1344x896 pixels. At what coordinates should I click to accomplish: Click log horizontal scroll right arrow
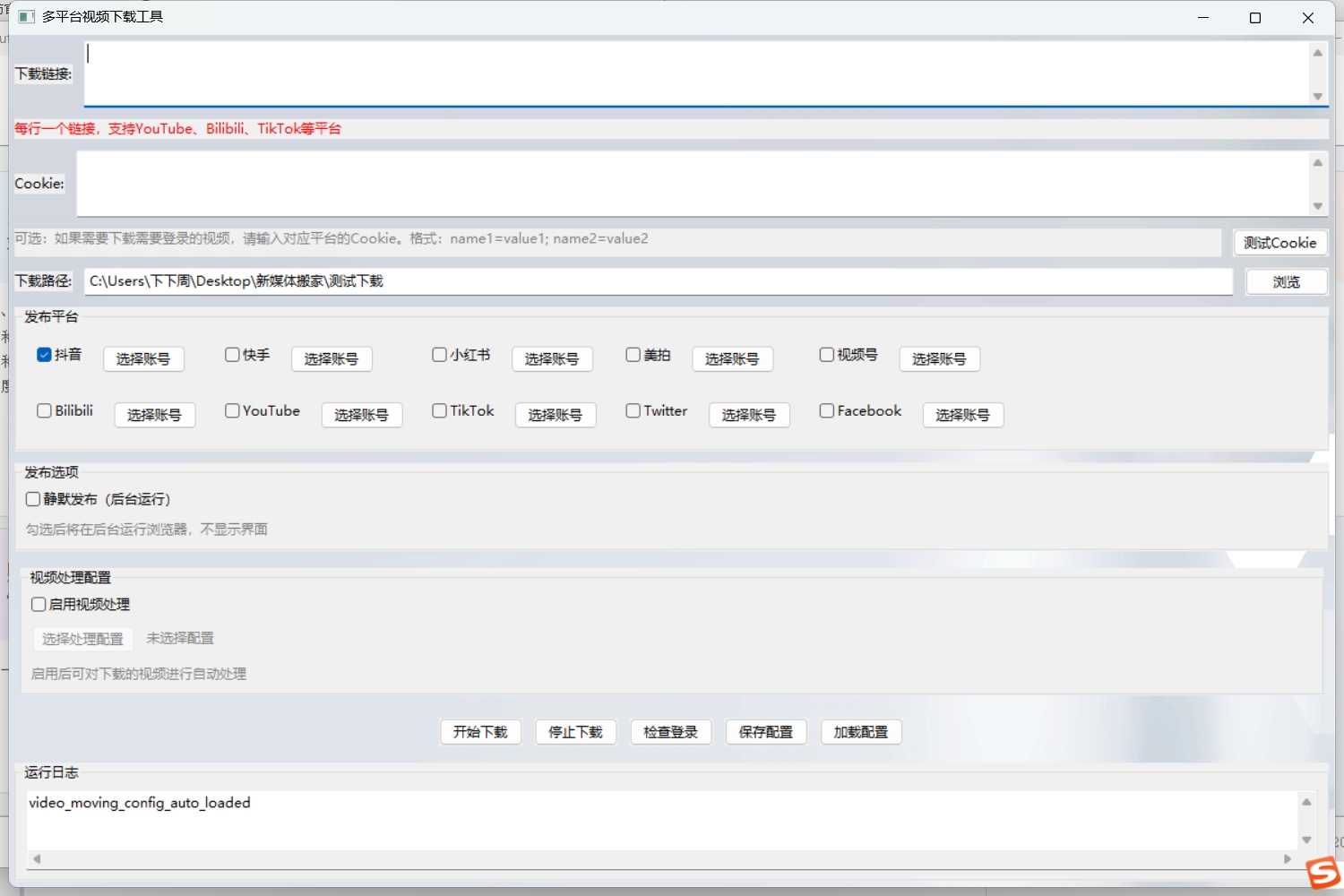[x=1288, y=858]
